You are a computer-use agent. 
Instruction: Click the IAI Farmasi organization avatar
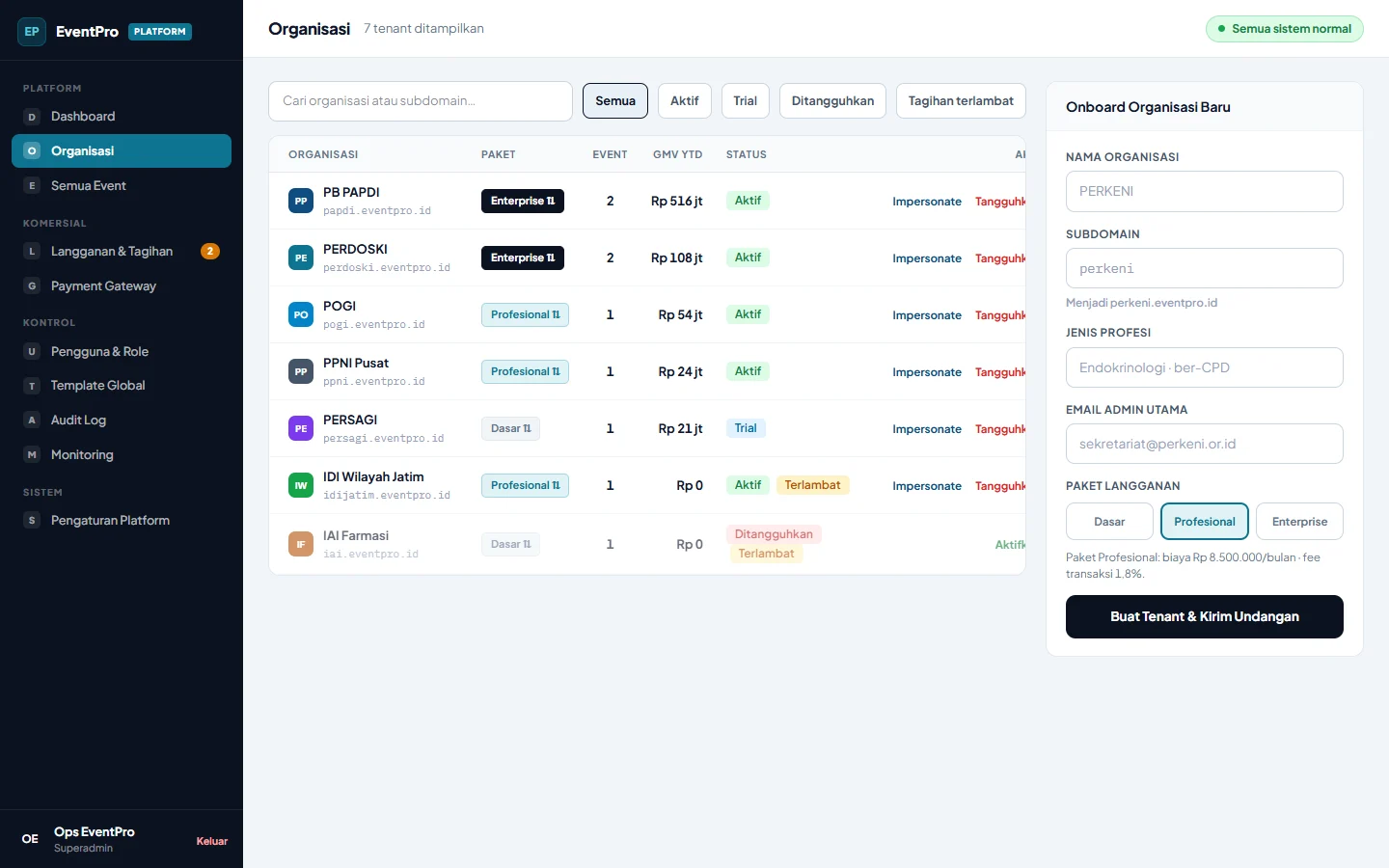pos(301,544)
